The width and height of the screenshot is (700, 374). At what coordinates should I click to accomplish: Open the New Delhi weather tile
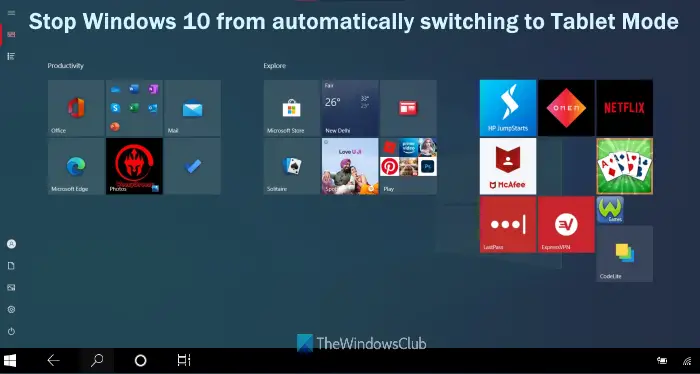click(x=350, y=108)
